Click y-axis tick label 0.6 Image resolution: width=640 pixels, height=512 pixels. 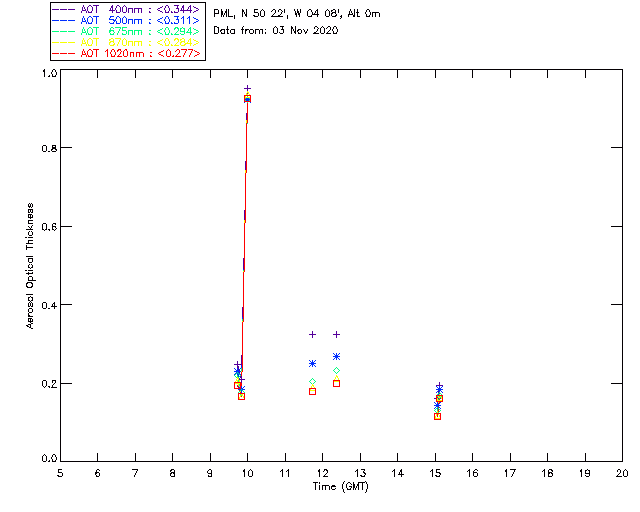click(49, 227)
